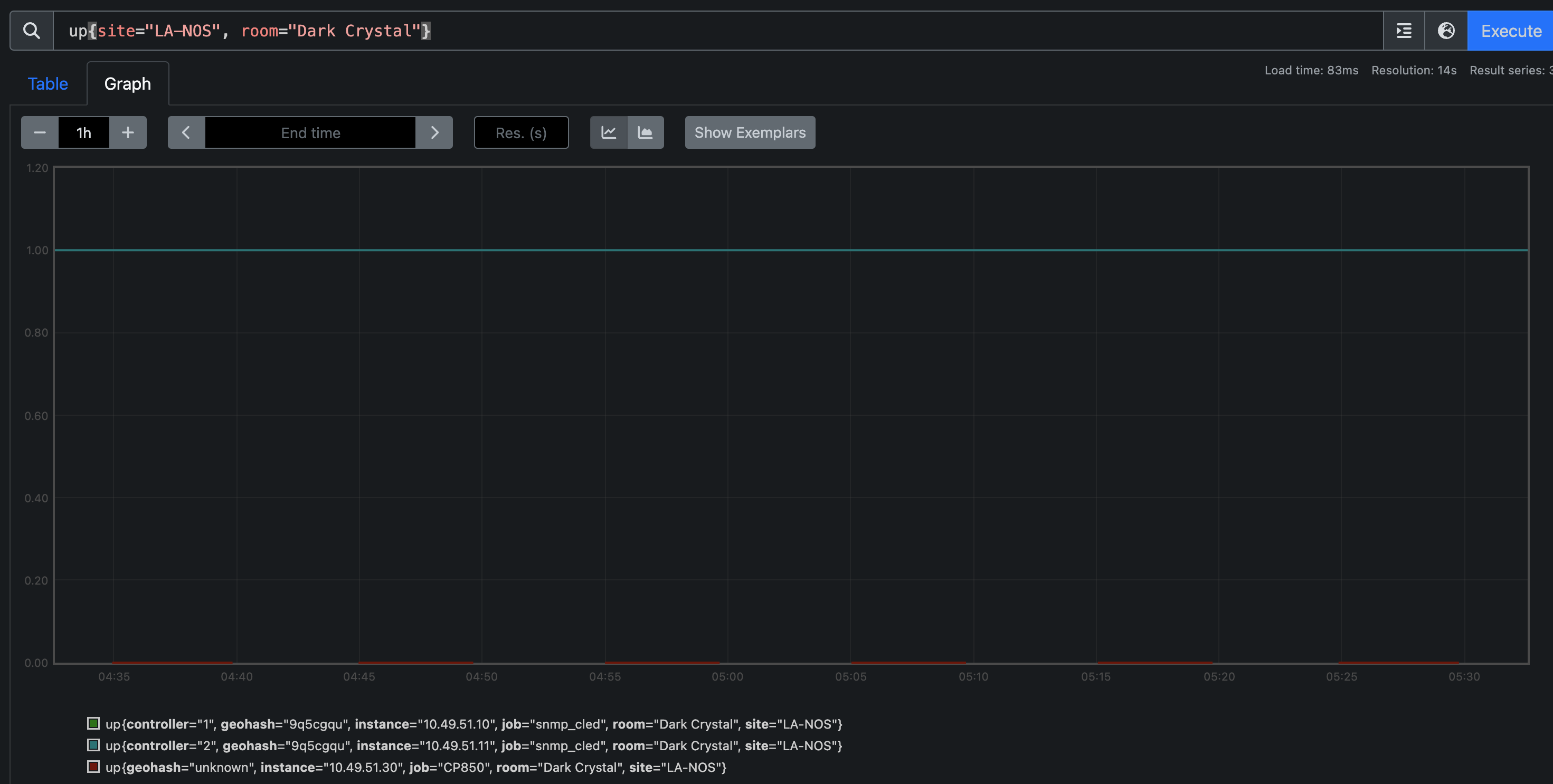The height and width of the screenshot is (784, 1553).
Task: Switch to stacked area graph mode
Action: click(x=645, y=132)
